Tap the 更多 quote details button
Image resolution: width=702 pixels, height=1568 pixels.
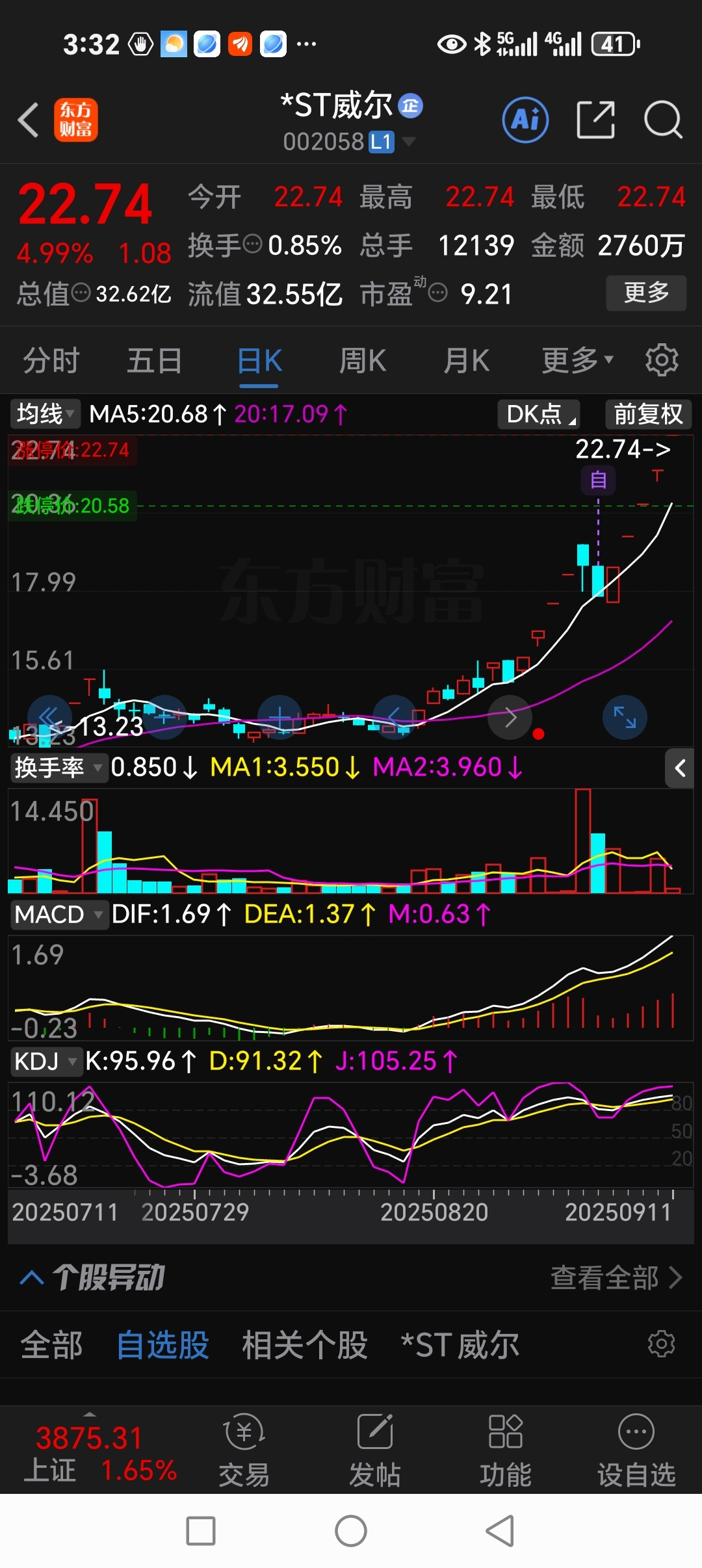tap(646, 293)
